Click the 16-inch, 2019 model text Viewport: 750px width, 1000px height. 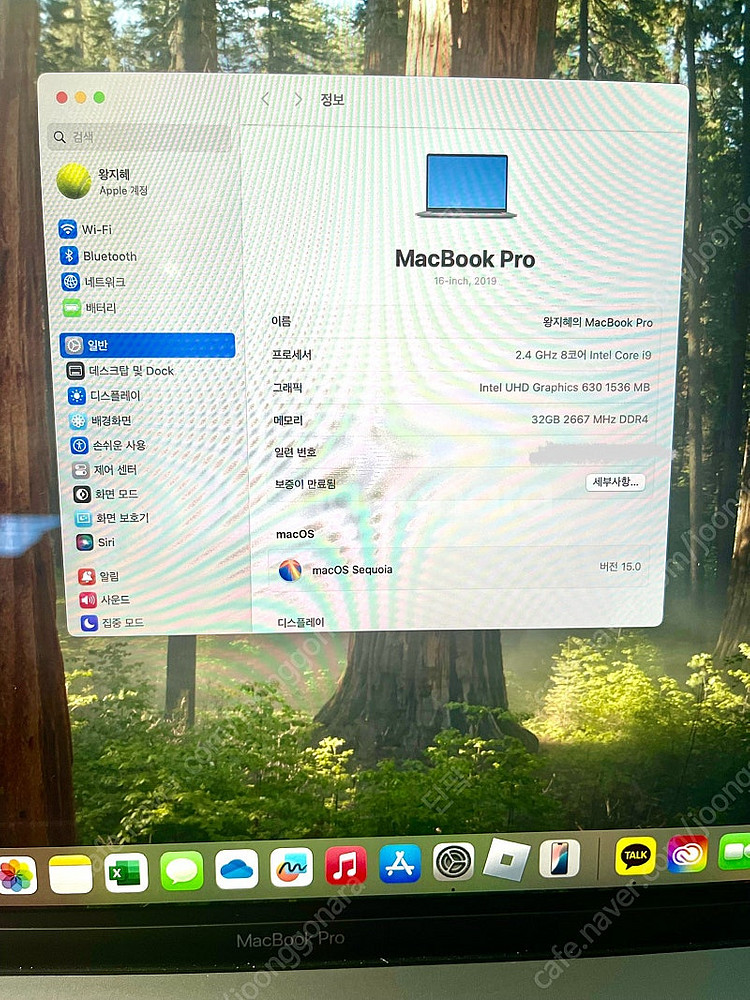[465, 281]
